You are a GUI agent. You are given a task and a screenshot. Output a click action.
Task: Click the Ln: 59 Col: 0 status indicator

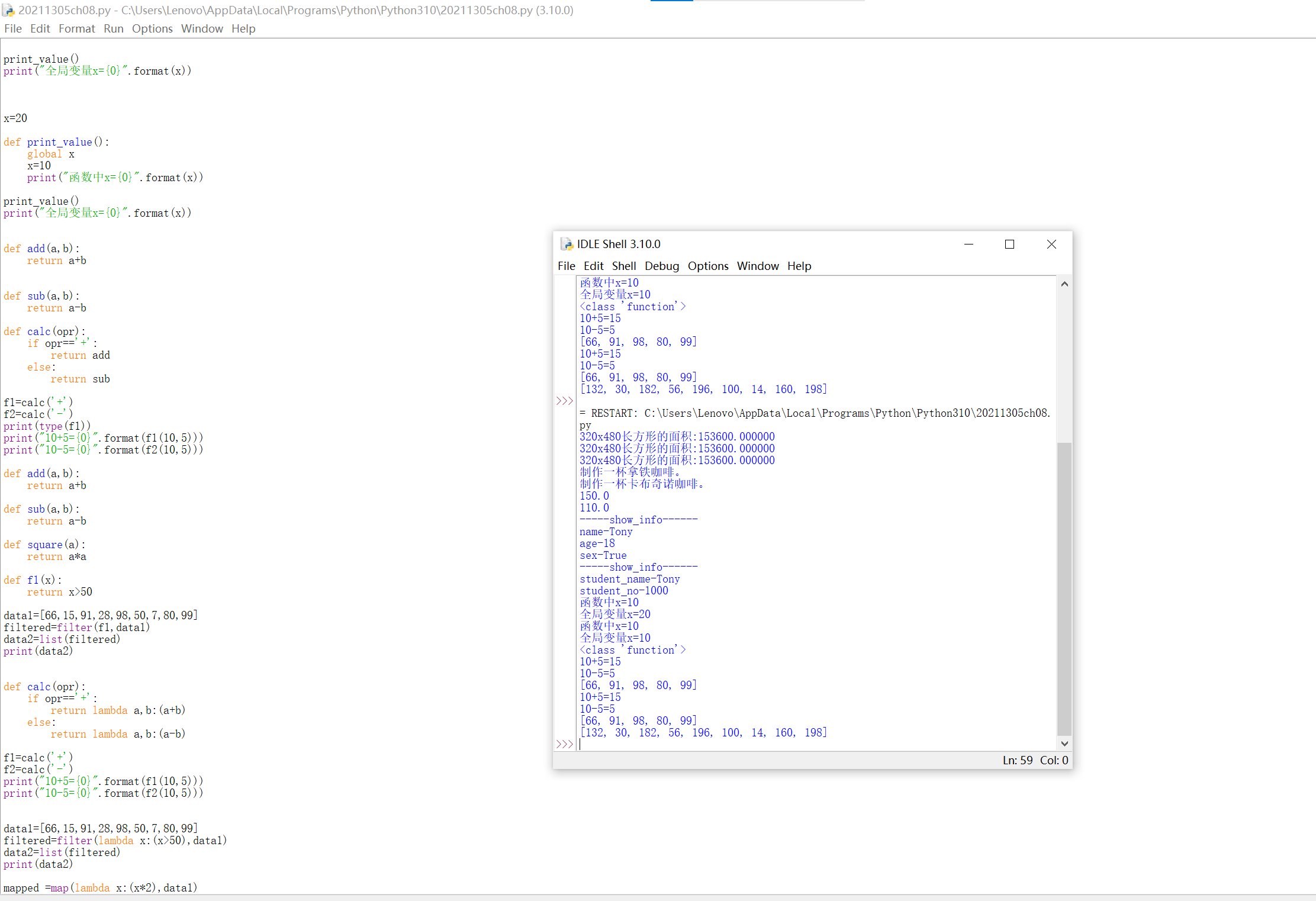[x=1035, y=760]
